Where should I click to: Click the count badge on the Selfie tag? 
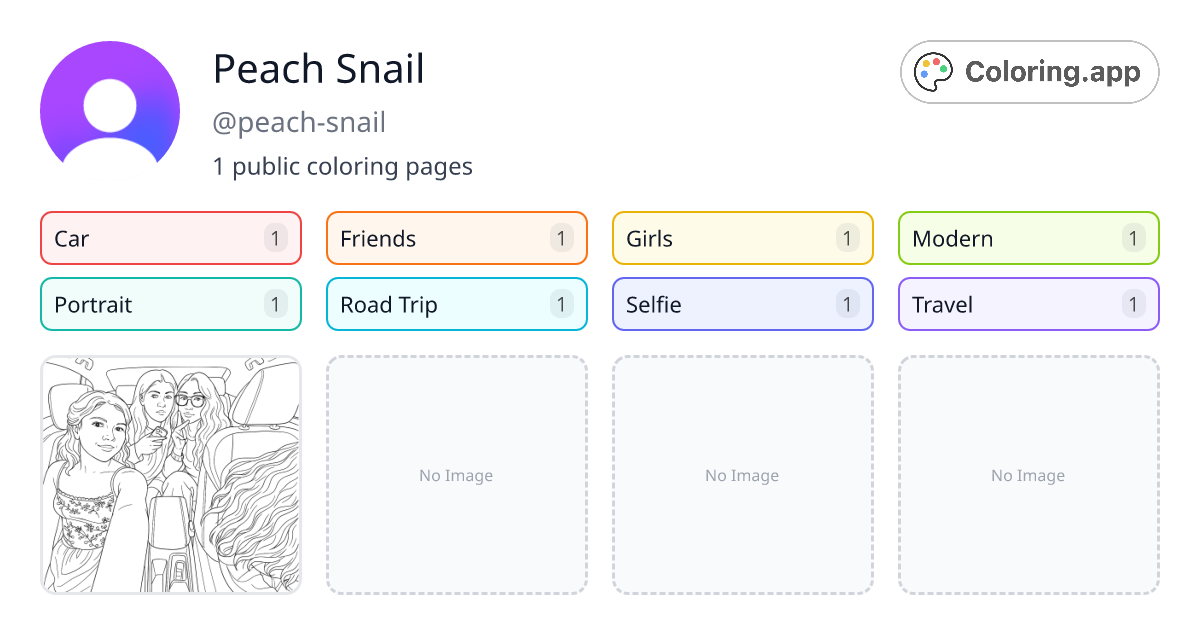(x=847, y=304)
